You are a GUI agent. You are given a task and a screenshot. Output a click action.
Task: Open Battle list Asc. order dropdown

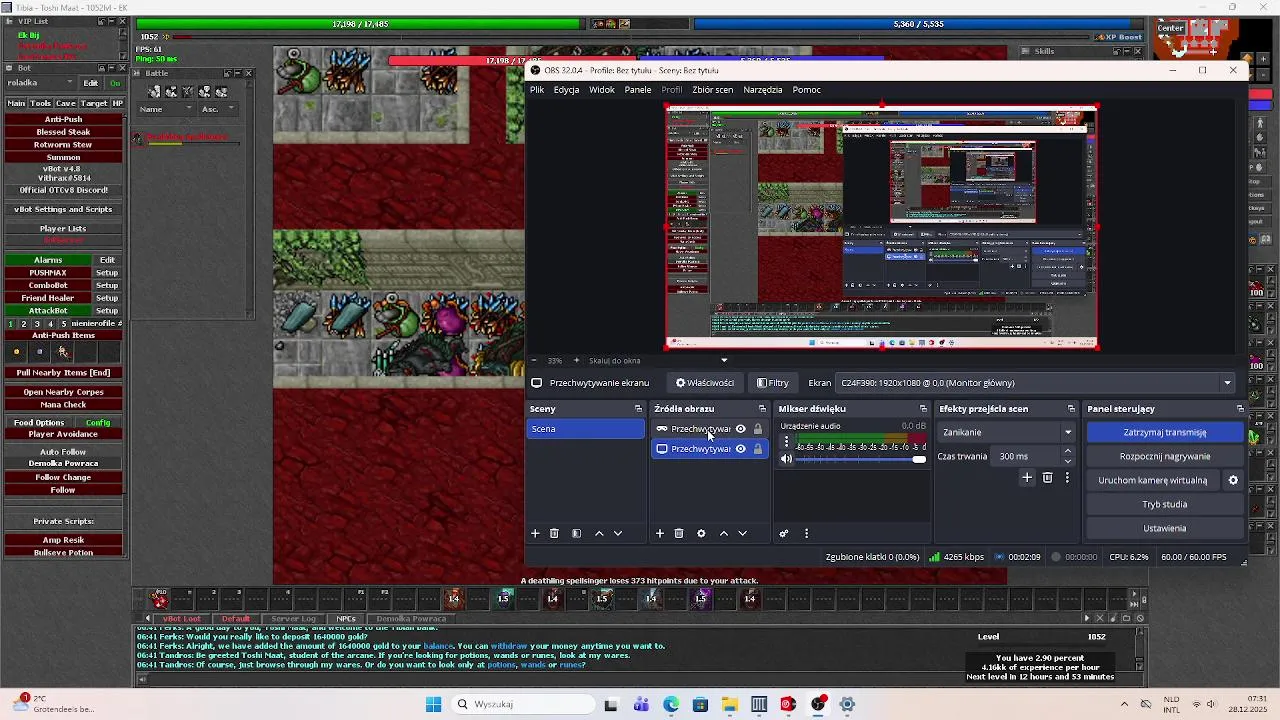[217, 109]
